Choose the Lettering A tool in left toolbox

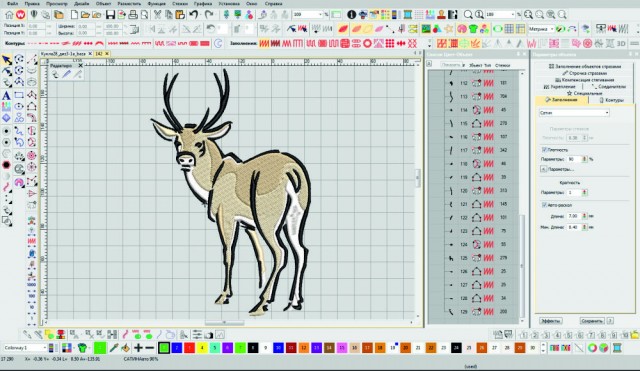coord(6,95)
